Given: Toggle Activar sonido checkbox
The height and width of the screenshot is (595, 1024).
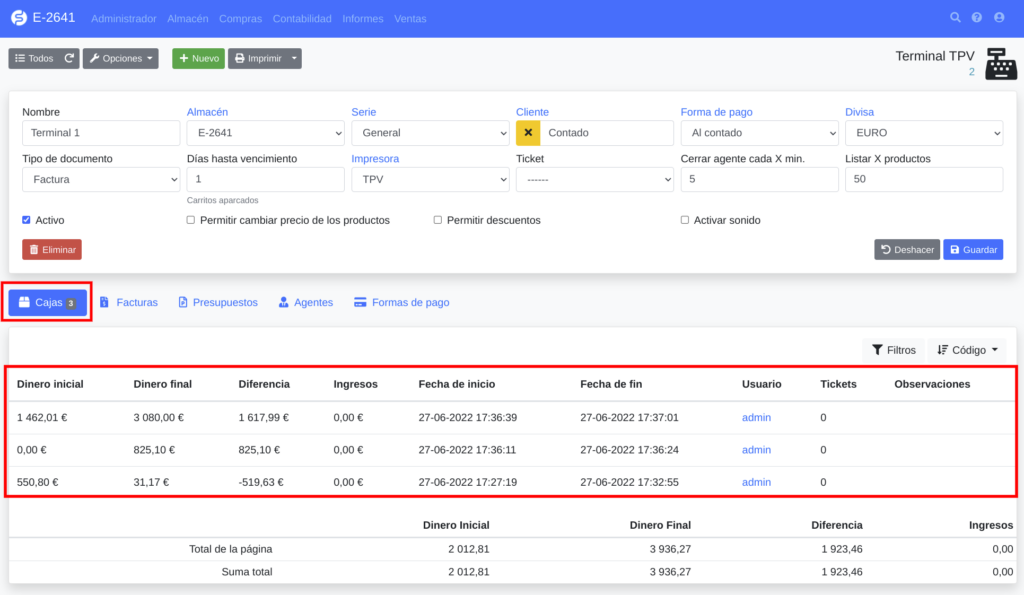Looking at the screenshot, I should pyautogui.click(x=685, y=220).
